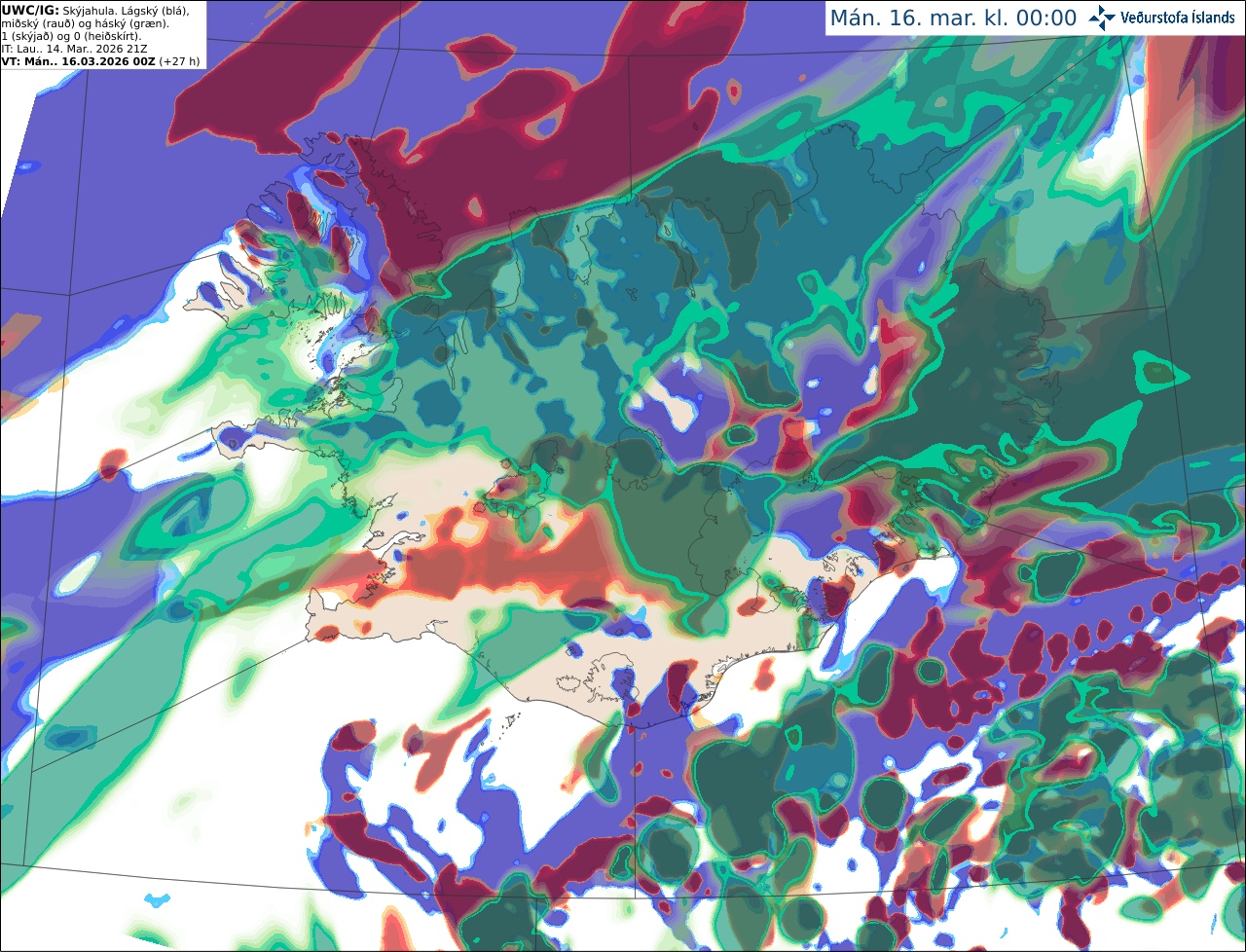Select the 'Mán. 16. mar. kl. 00:00' timestamp
The width and height of the screenshot is (1246, 952).
coord(953,18)
